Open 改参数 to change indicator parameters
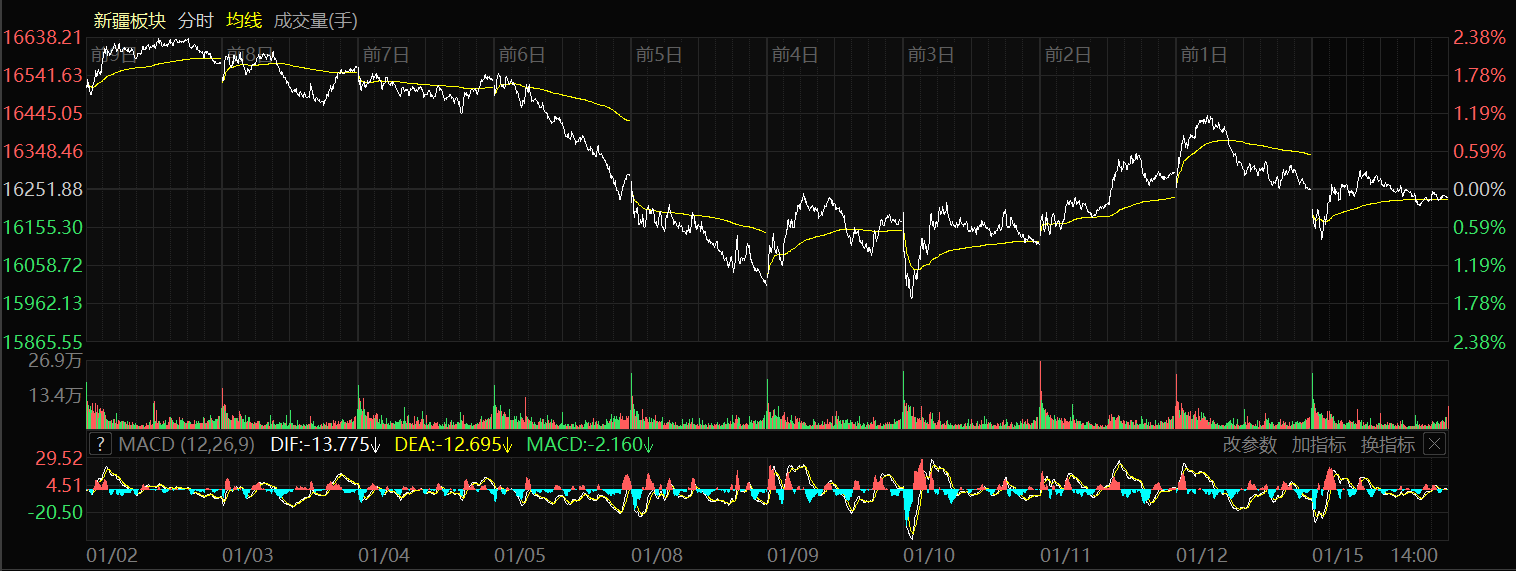The width and height of the screenshot is (1516, 571). [1249, 445]
